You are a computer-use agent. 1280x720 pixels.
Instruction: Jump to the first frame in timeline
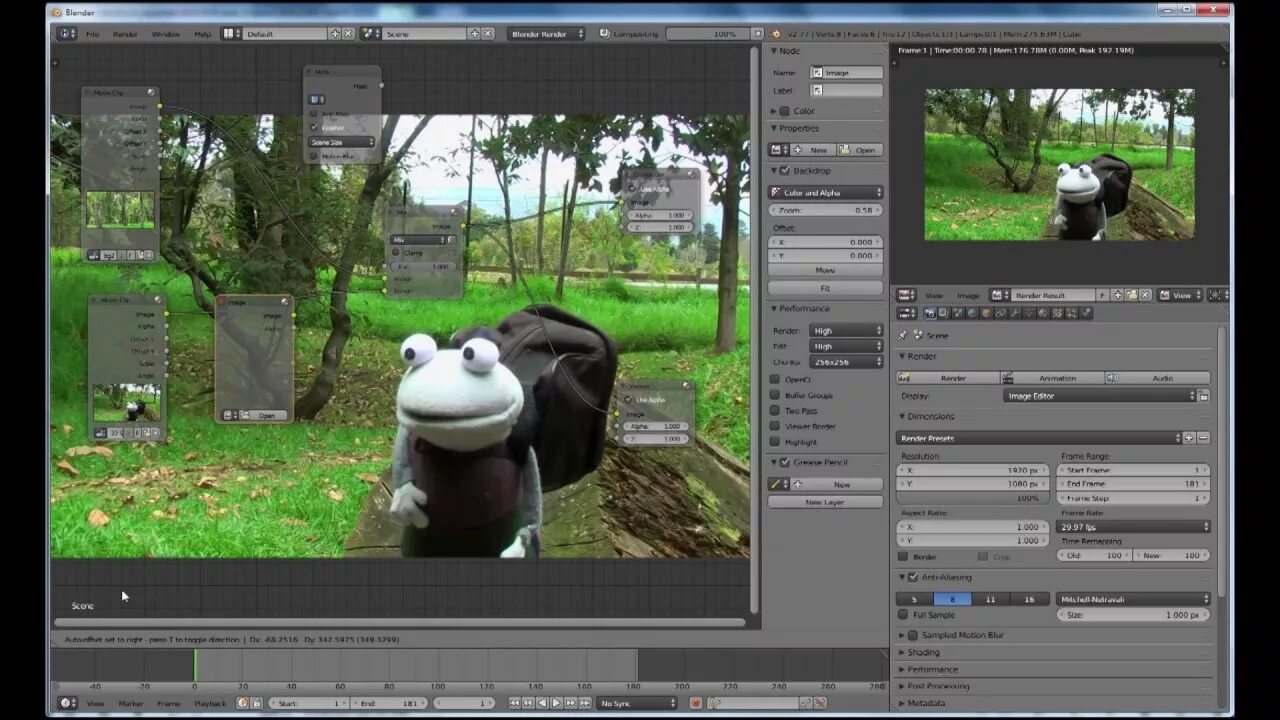tap(514, 703)
